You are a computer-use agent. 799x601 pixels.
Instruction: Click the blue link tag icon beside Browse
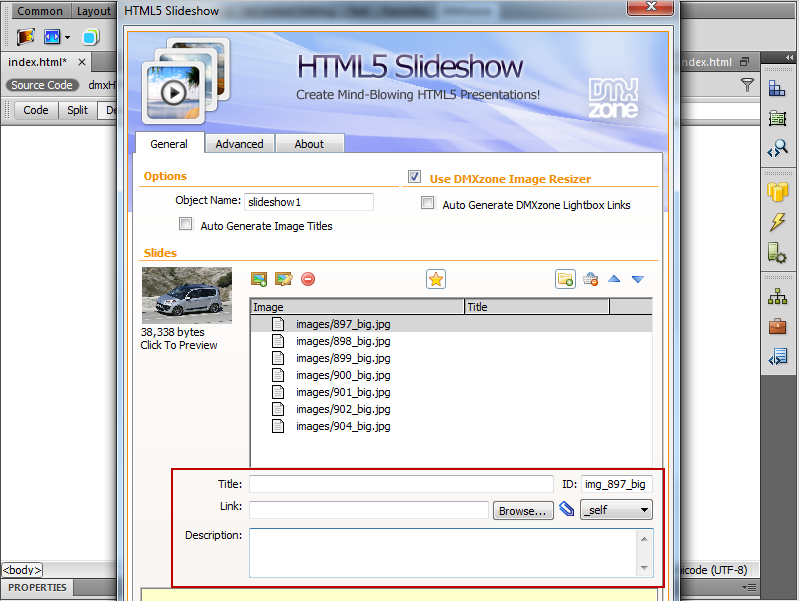567,509
